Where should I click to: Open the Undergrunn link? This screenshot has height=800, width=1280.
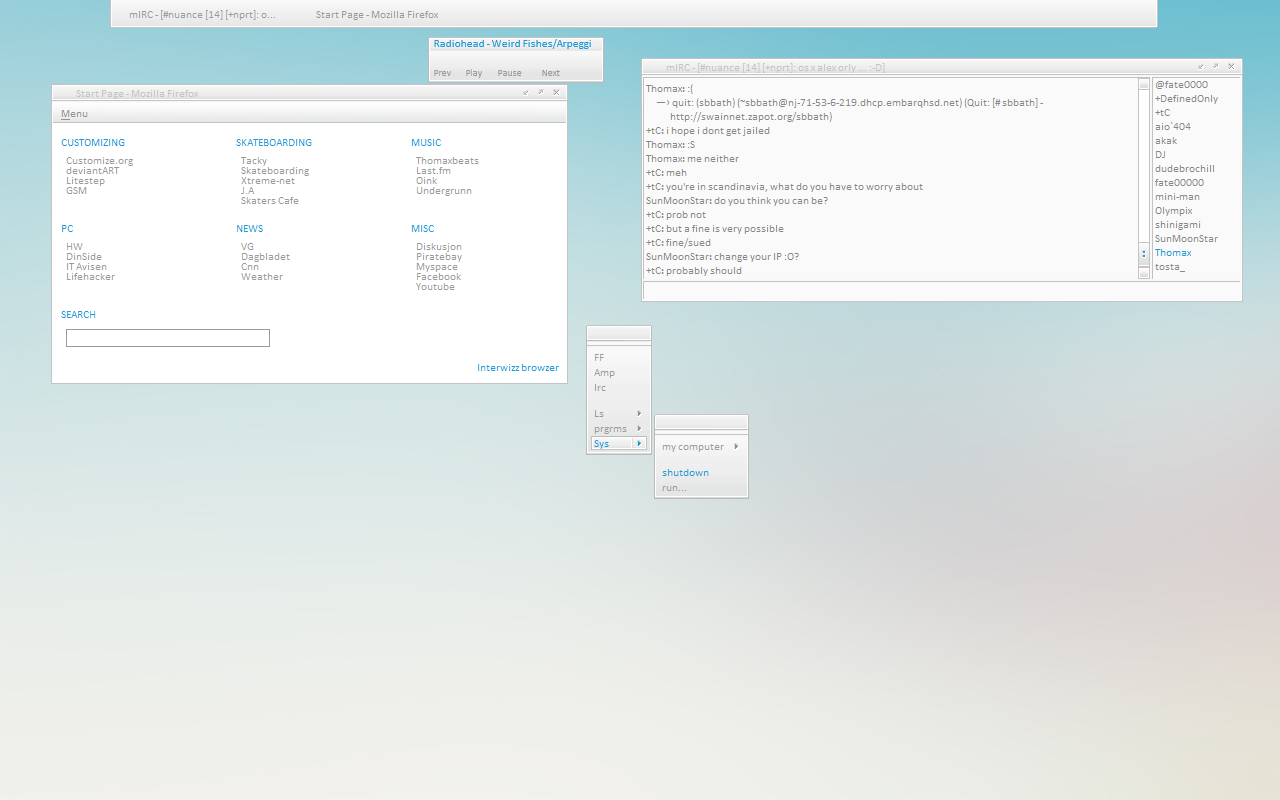444,191
